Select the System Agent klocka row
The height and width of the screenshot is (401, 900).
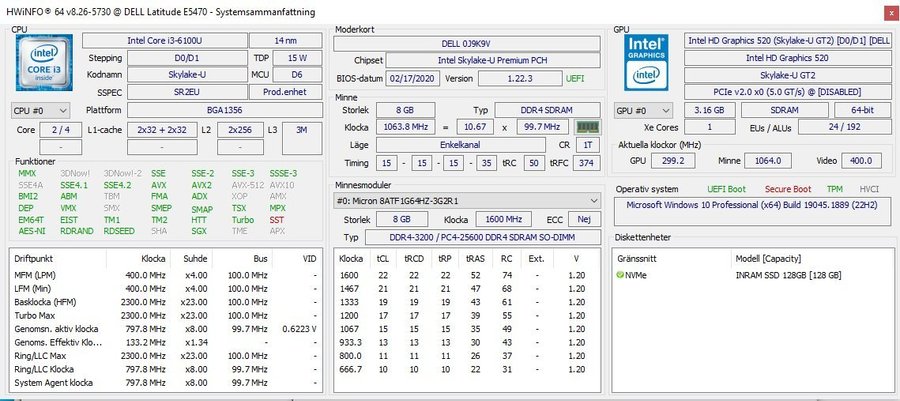(165, 383)
